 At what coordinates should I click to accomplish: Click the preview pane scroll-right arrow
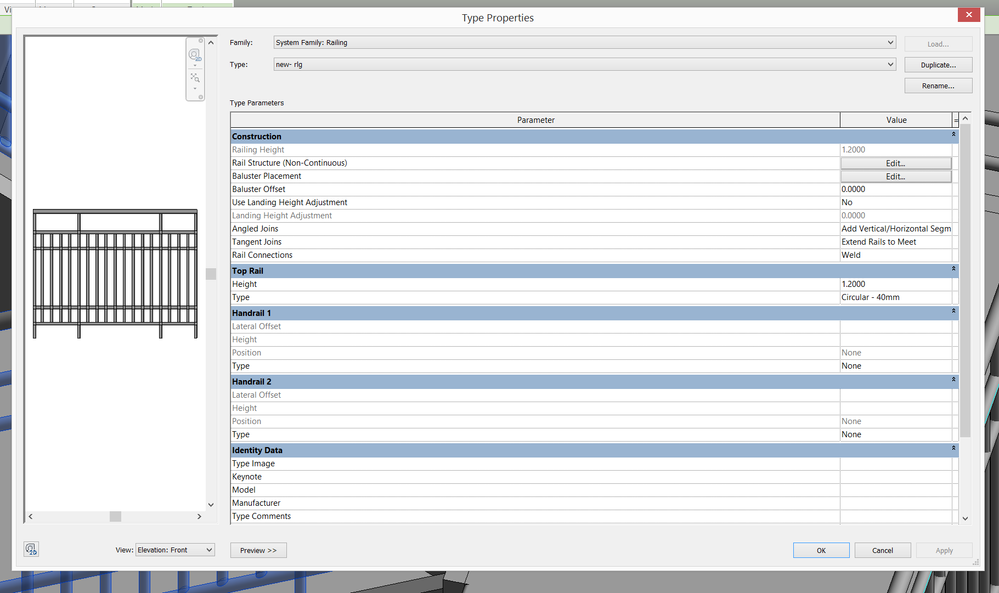[199, 517]
